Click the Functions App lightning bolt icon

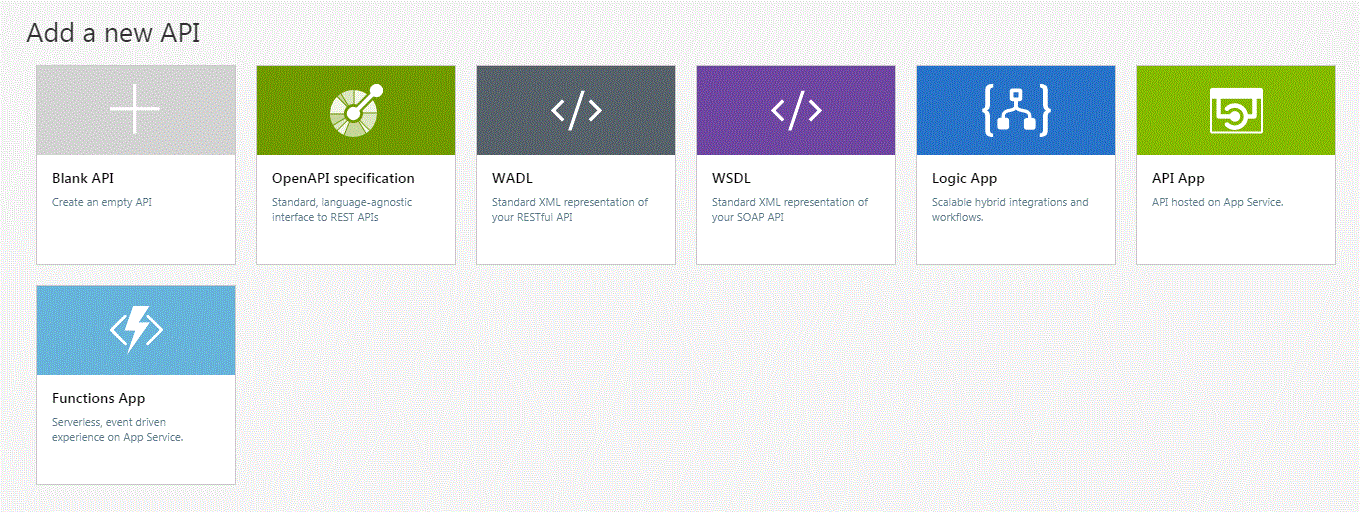tap(136, 329)
